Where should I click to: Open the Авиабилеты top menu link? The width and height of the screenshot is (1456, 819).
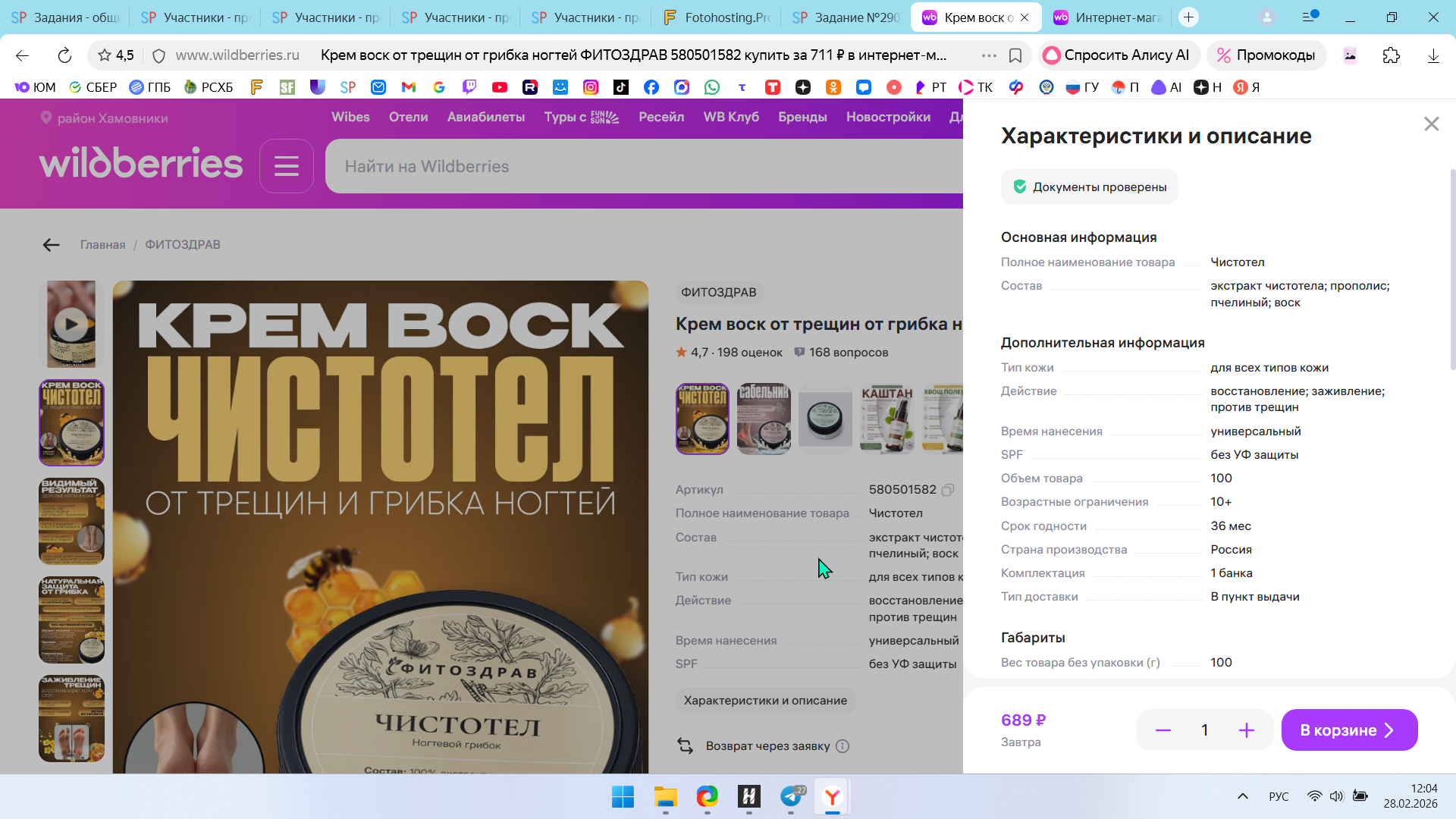pos(485,118)
